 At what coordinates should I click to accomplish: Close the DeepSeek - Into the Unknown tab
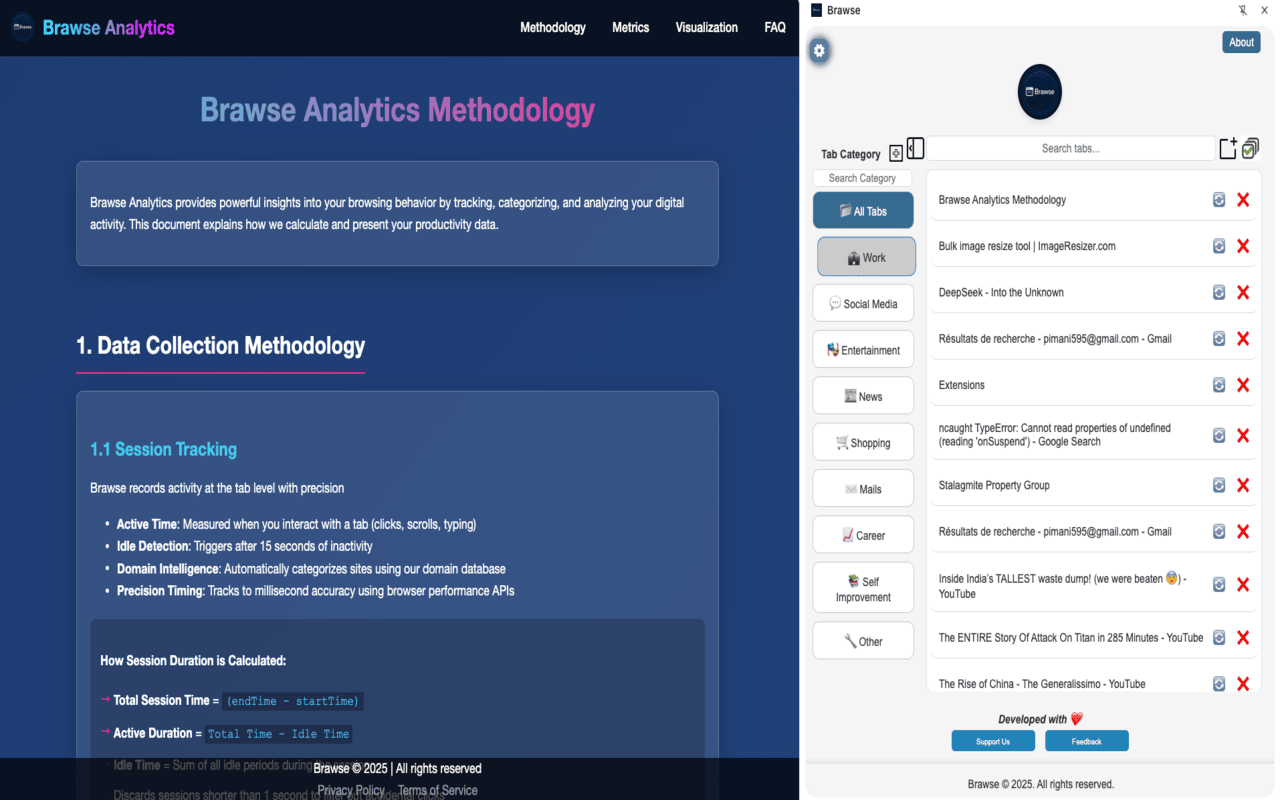point(1243,292)
